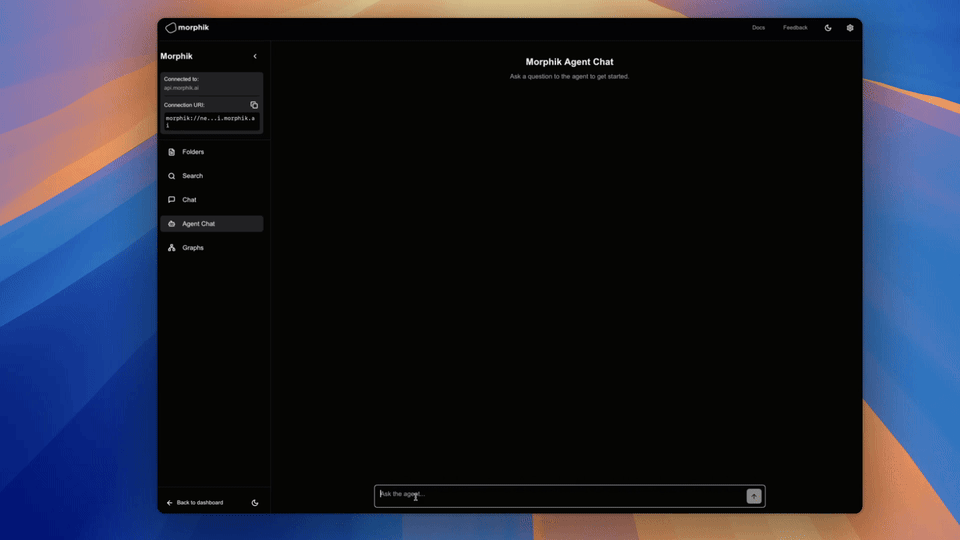
Task: Click the api.morphik.ai connected host text
Action: pos(181,88)
